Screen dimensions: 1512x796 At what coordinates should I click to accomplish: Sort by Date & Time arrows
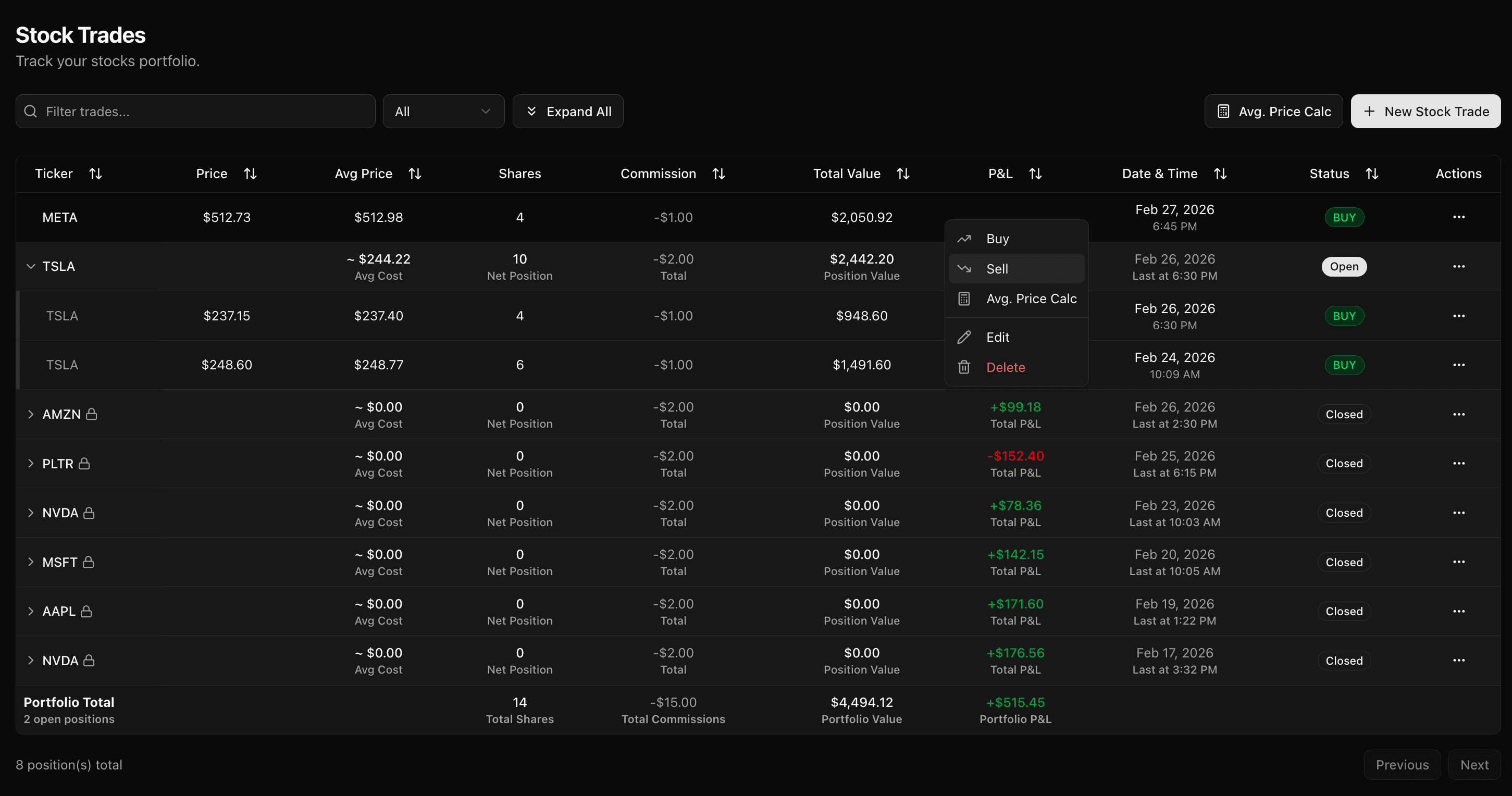1220,174
